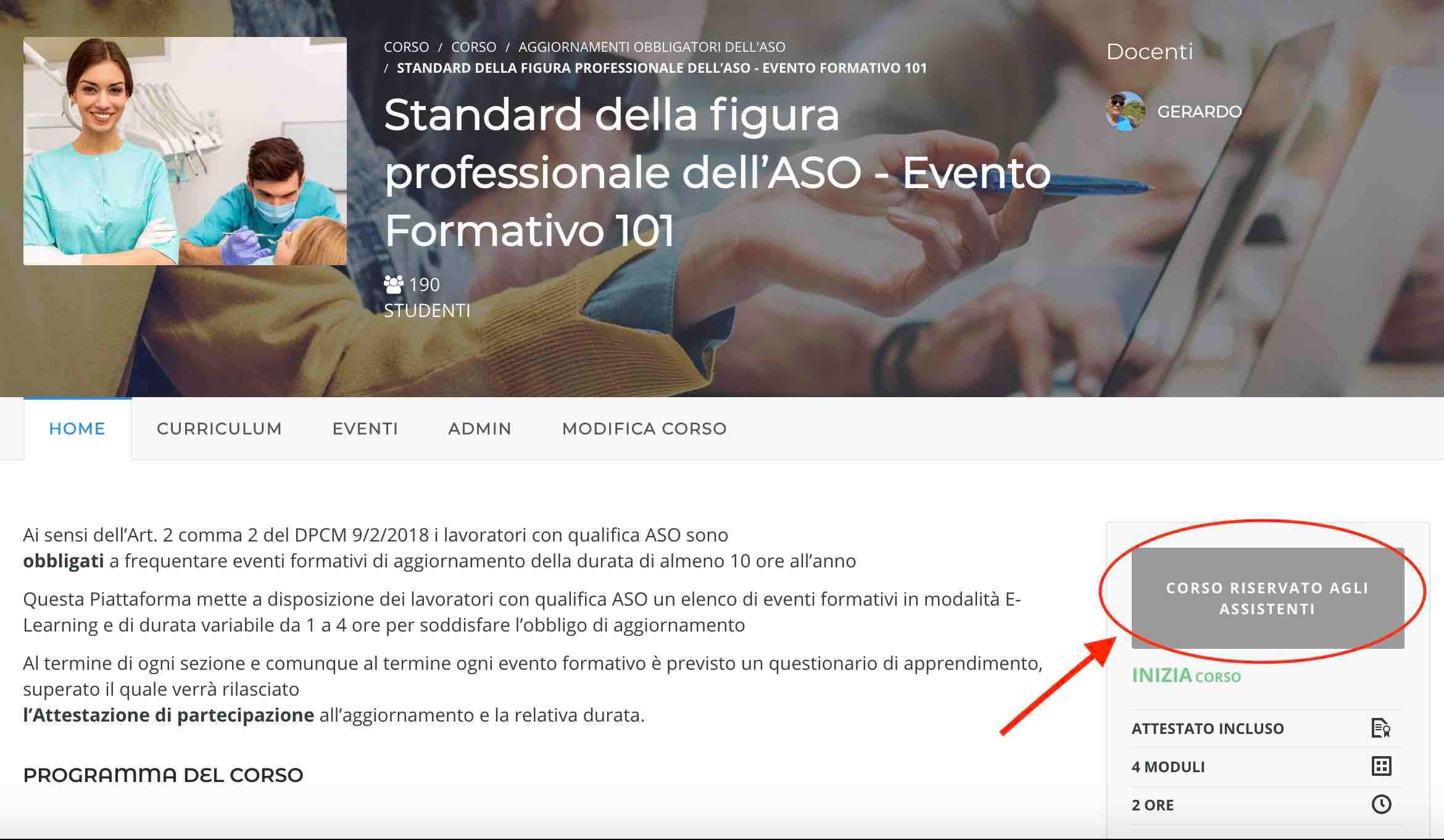The image size is (1444, 840).
Task: Click the dental assistant course thumbnail
Action: 185,151
